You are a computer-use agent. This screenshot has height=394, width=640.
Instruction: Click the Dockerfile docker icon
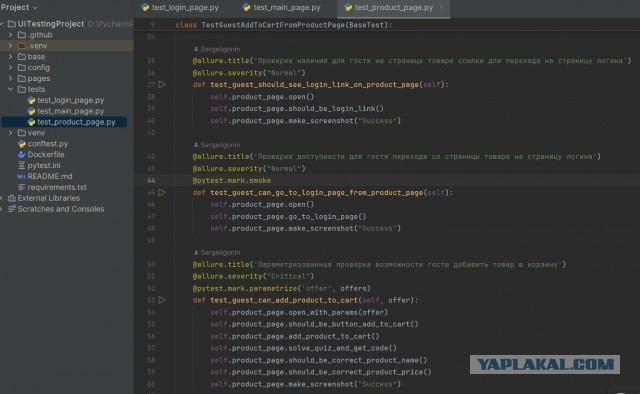point(22,154)
